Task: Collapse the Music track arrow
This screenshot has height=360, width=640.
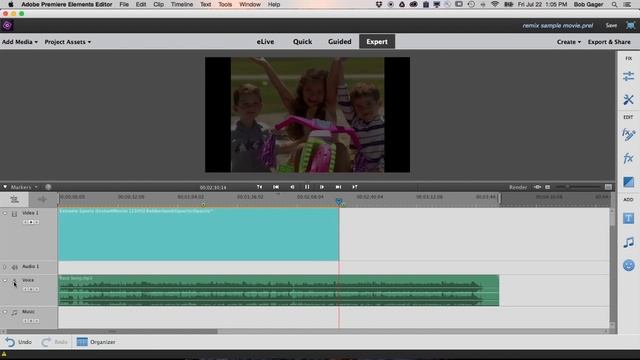Action: (5, 312)
